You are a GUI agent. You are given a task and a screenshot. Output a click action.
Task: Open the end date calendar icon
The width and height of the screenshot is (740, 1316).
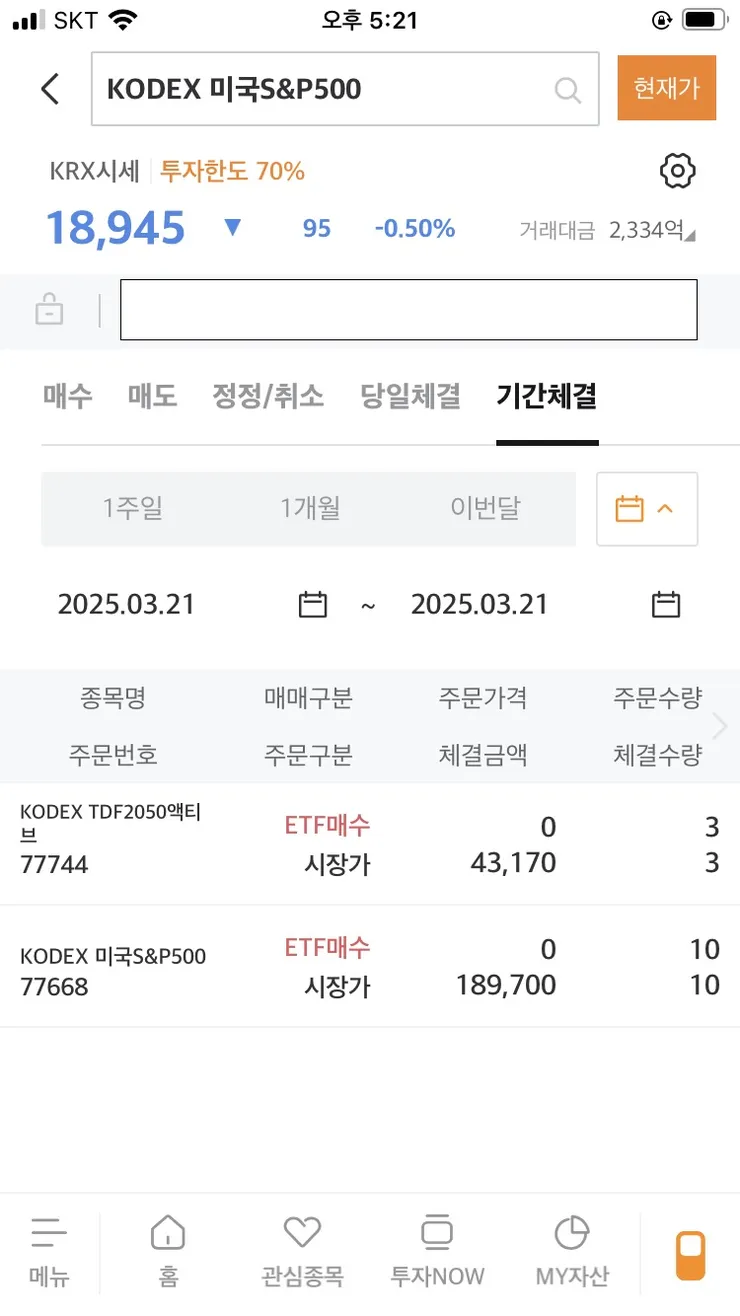click(x=666, y=604)
